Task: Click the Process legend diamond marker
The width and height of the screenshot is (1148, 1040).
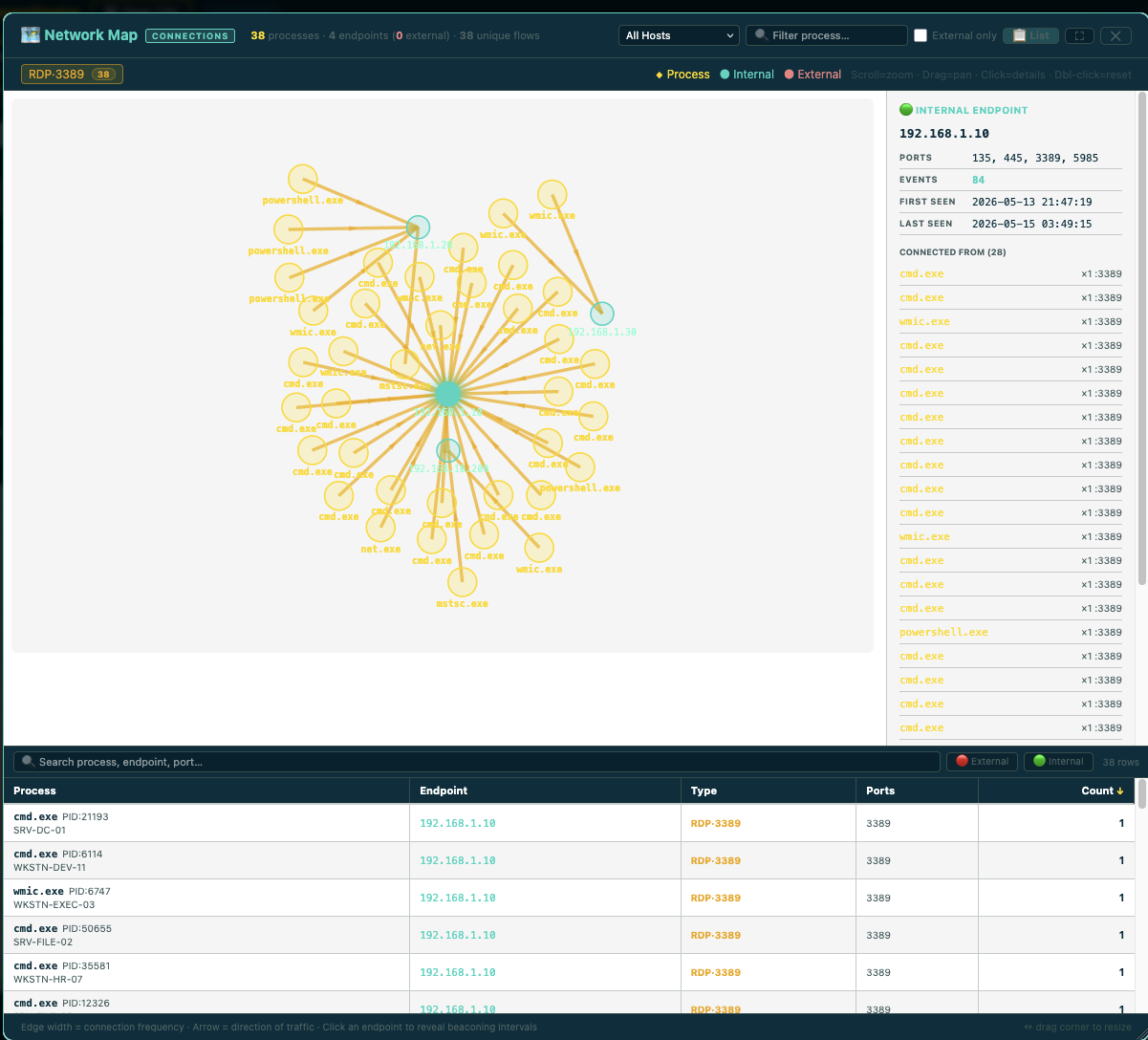Action: pos(660,75)
